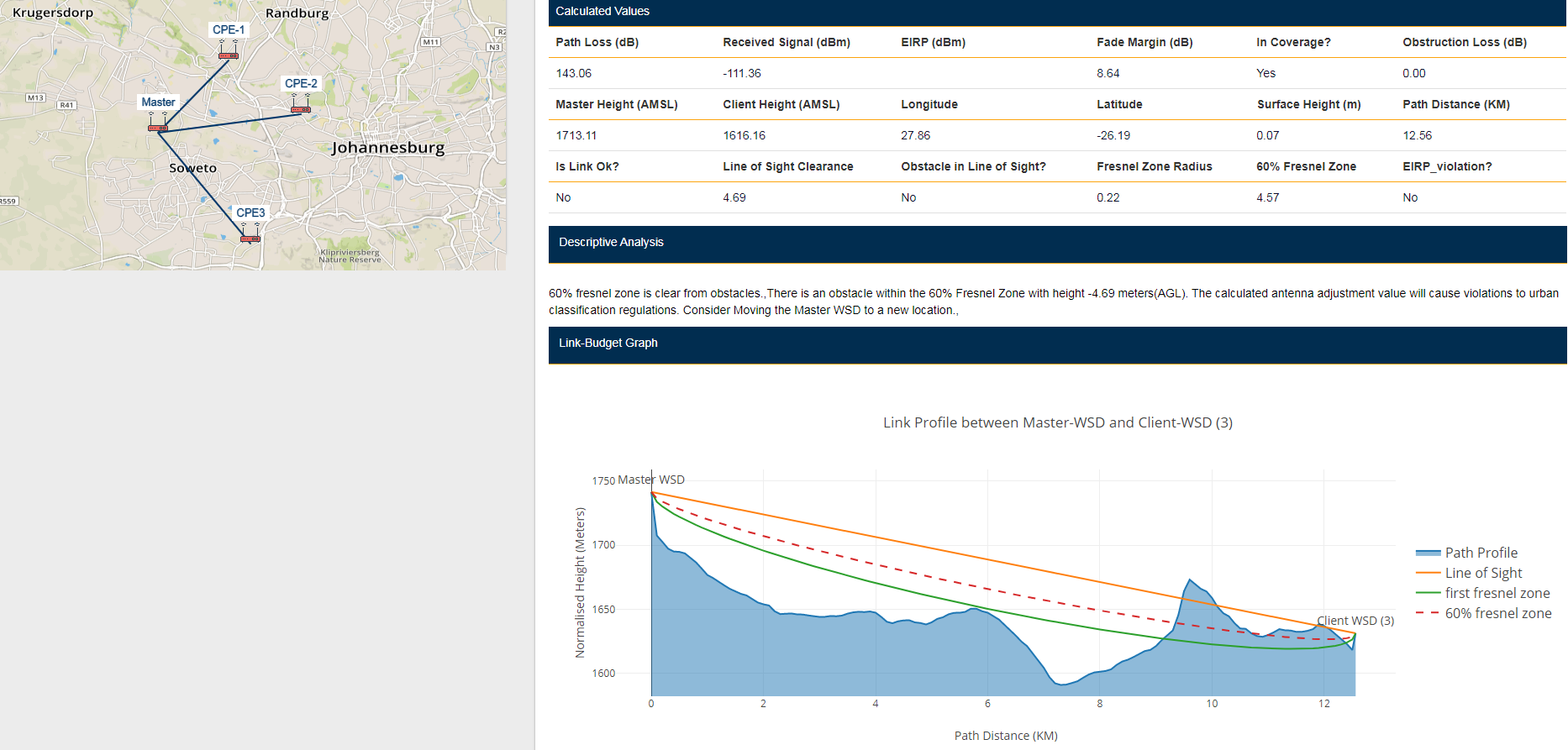Click the R41 road shield on map
The height and width of the screenshot is (750, 1568).
click(x=66, y=105)
